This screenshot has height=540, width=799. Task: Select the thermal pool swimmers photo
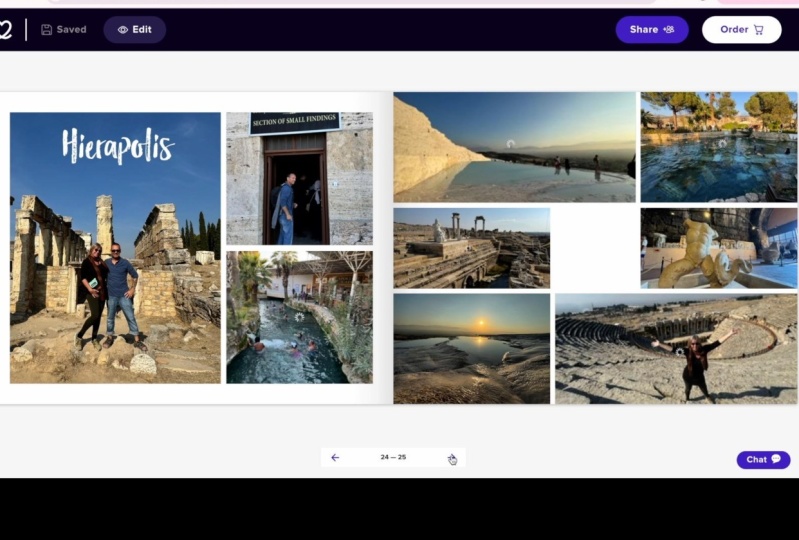click(x=300, y=317)
